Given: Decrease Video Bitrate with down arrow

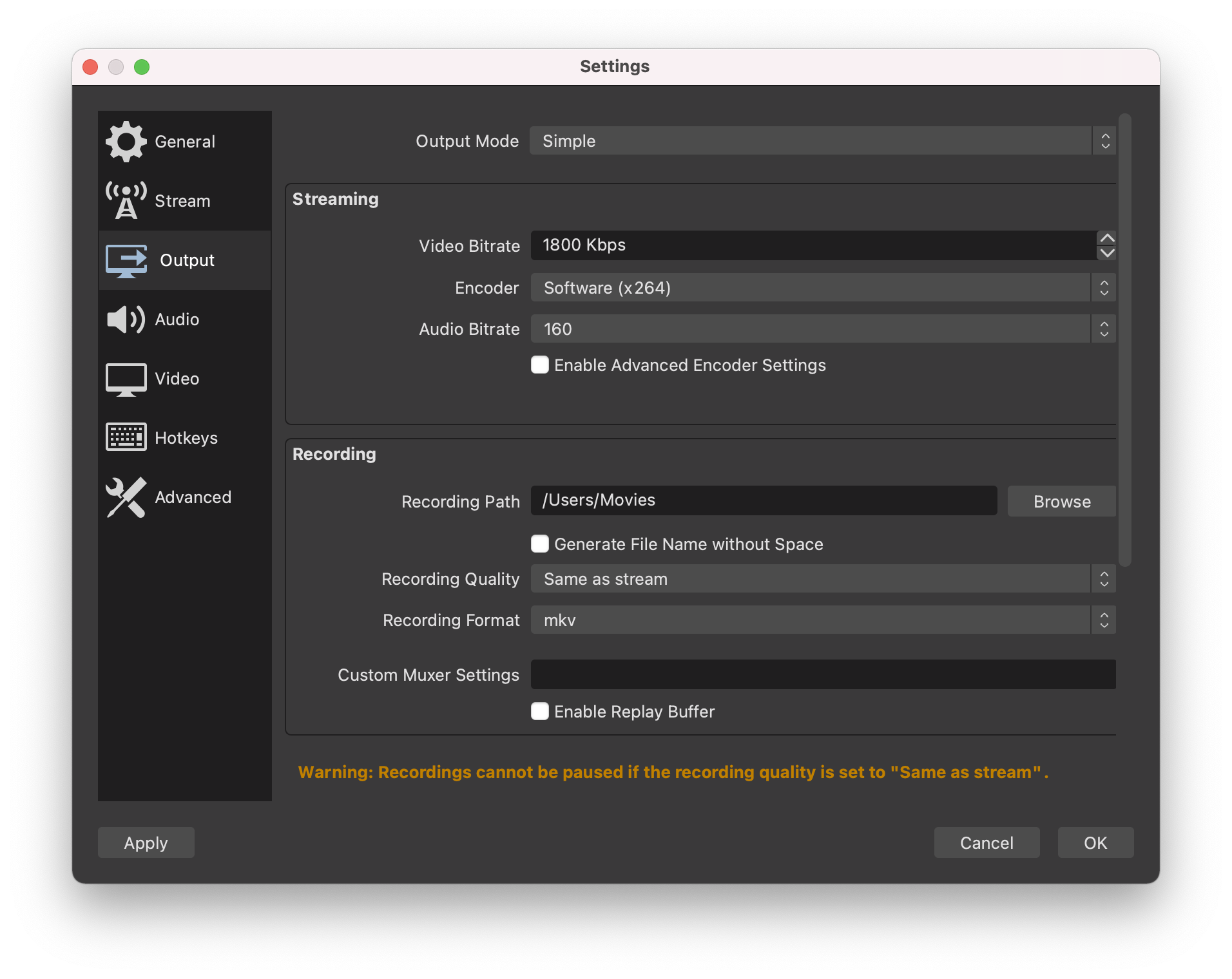Looking at the screenshot, I should [x=1107, y=253].
